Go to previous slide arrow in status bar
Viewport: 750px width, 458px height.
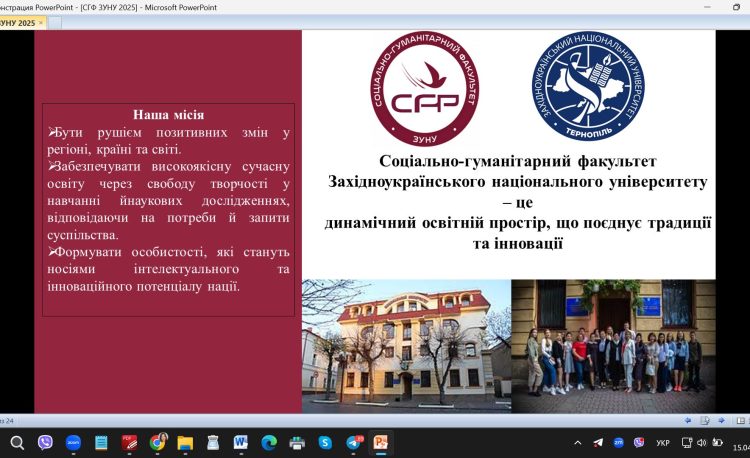coord(688,421)
